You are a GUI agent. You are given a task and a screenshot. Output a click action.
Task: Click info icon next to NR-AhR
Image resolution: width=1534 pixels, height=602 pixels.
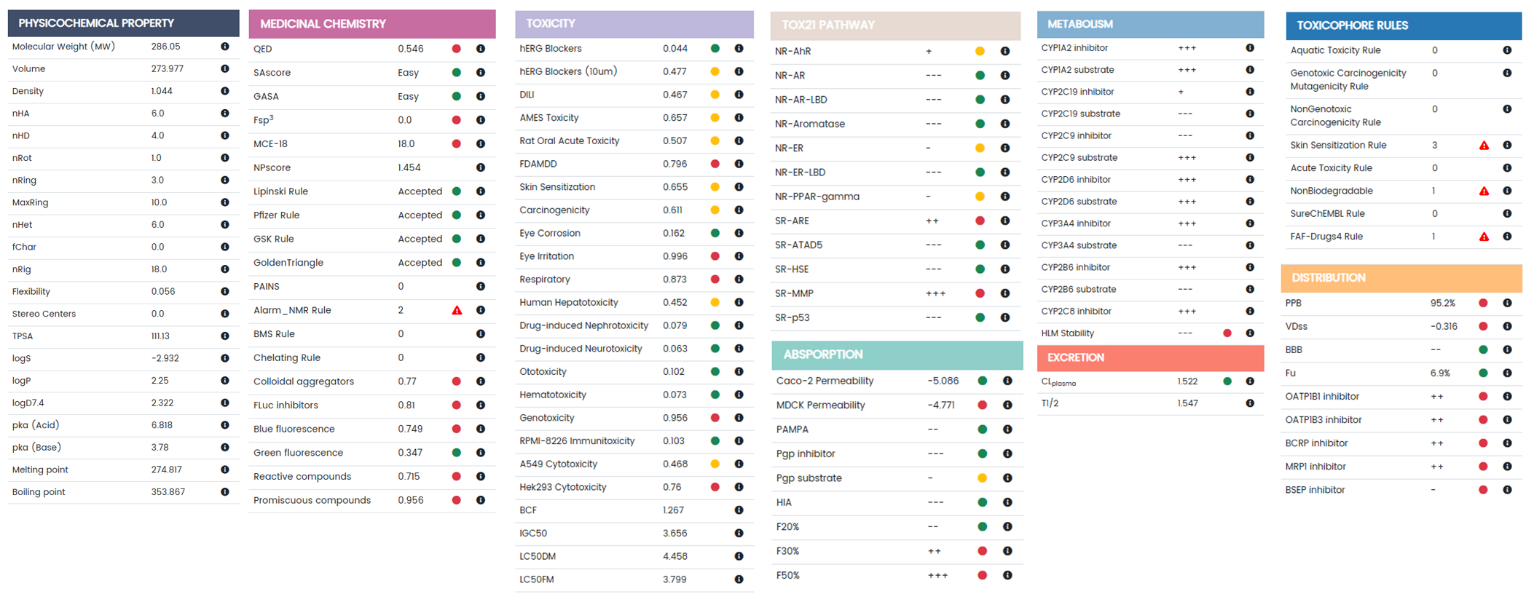1005,51
